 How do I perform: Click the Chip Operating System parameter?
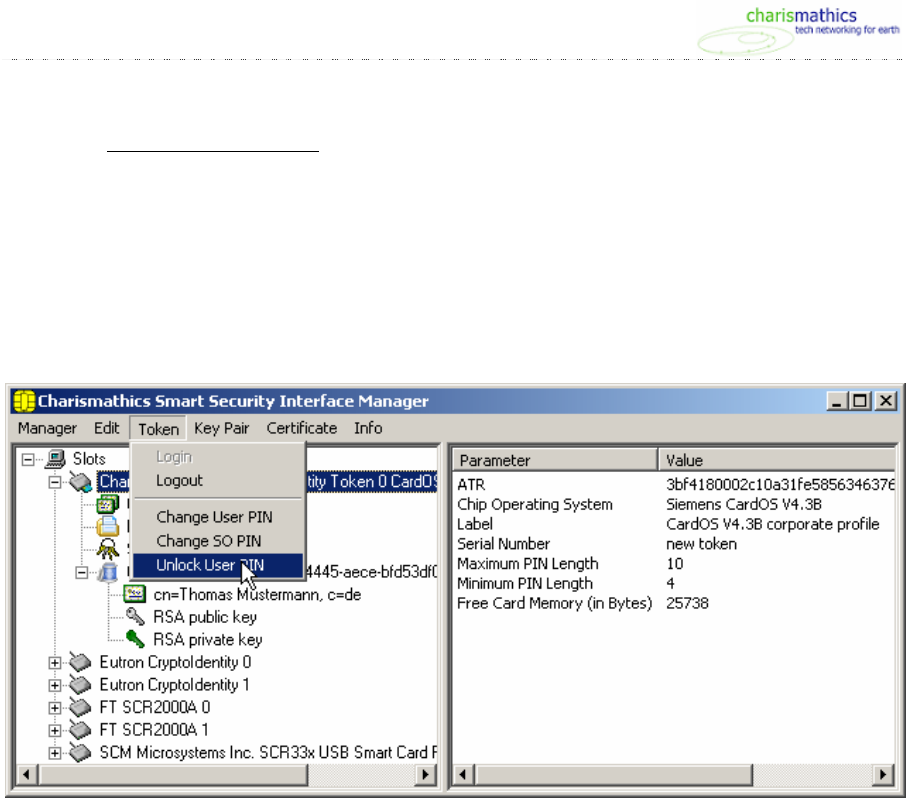tap(534, 504)
